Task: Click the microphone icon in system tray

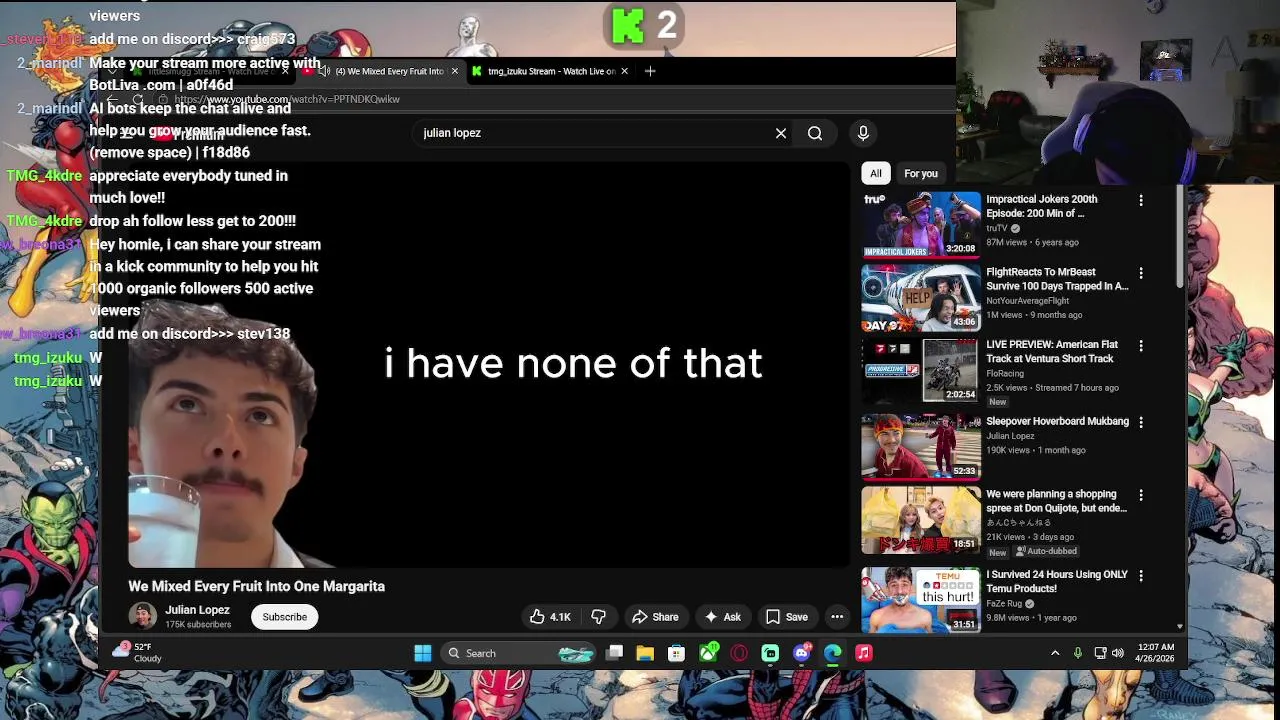Action: (1078, 653)
